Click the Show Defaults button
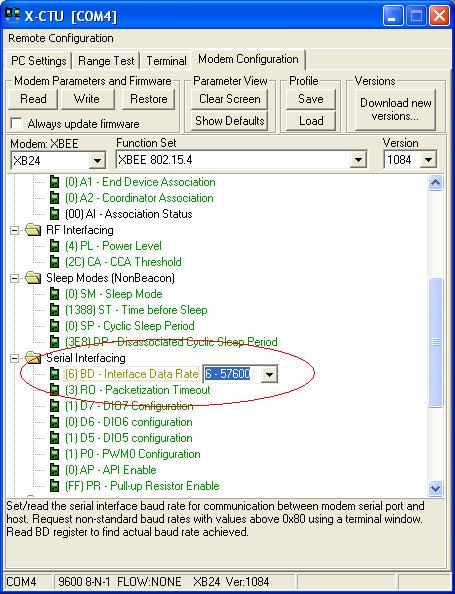Image resolution: width=455 pixels, height=594 pixels. click(x=230, y=121)
